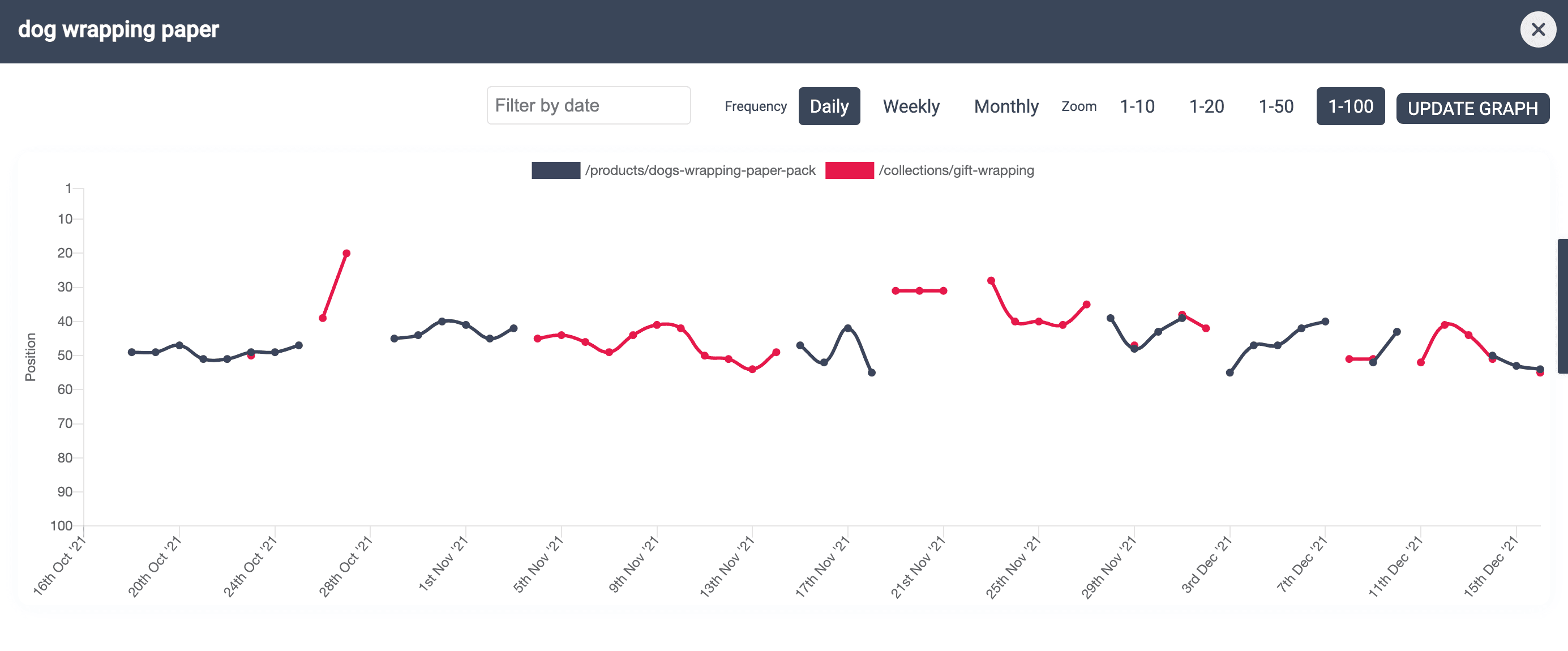1568x651 pixels.
Task: Click the red data point above 25th Nov
Action: pos(1038,322)
